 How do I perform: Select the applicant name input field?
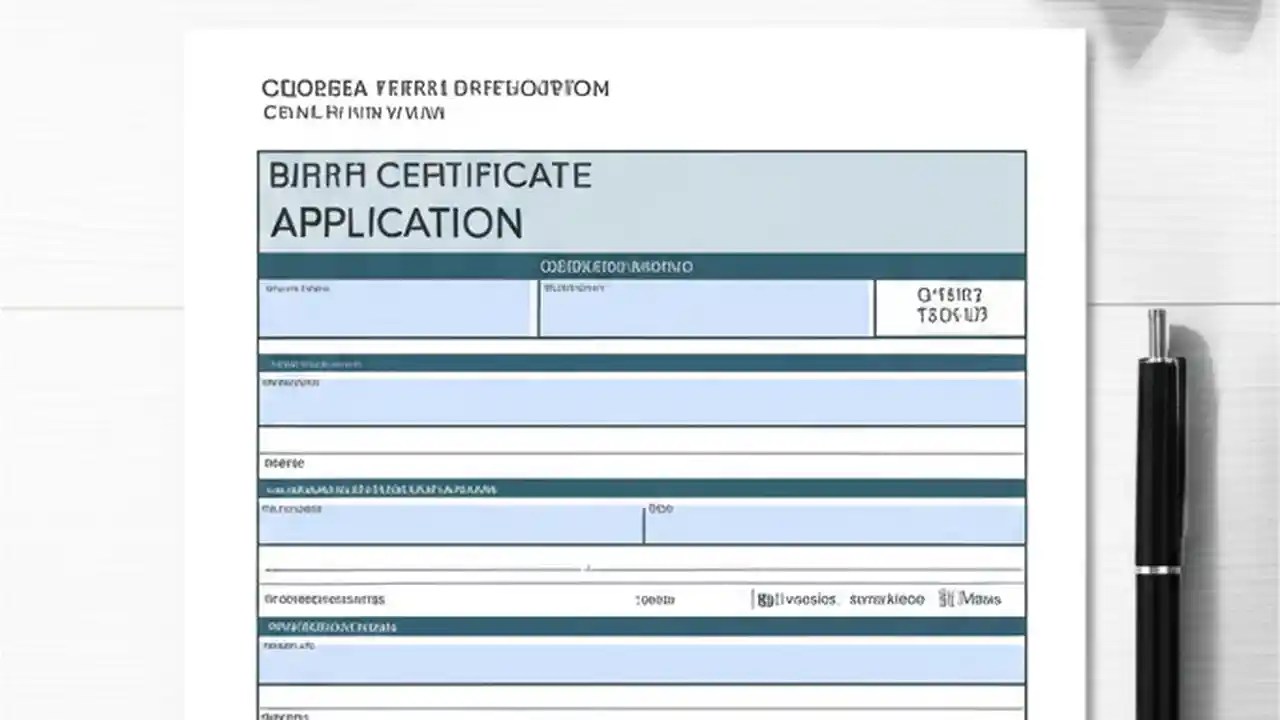395,308
